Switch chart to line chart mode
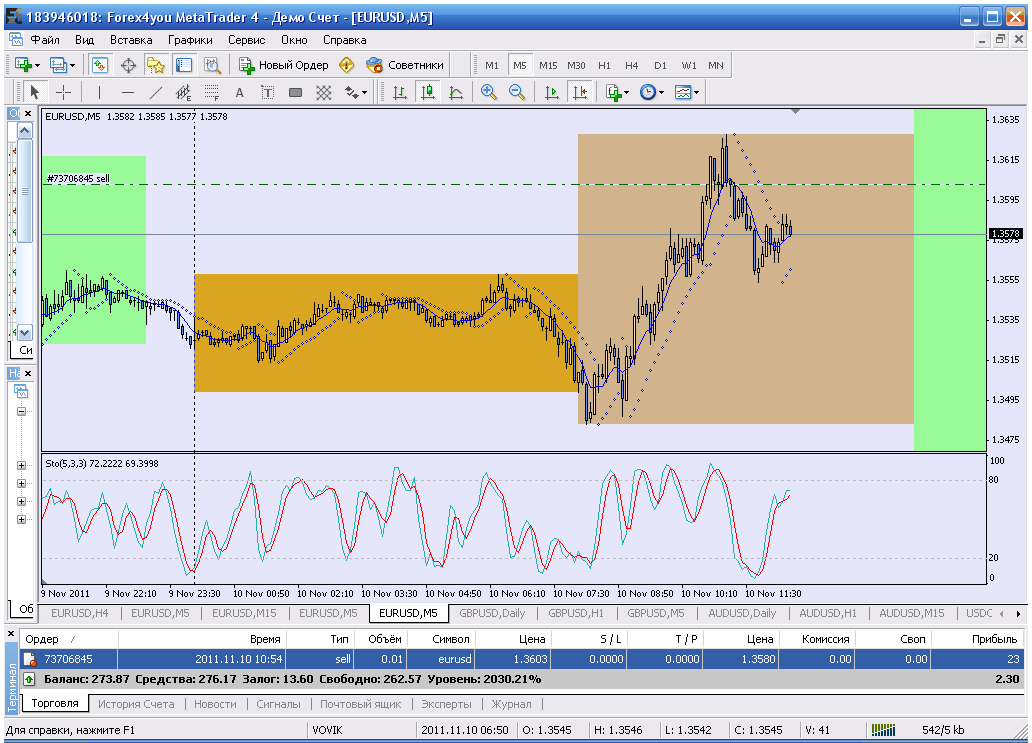This screenshot has width=1032, height=743. [x=455, y=93]
